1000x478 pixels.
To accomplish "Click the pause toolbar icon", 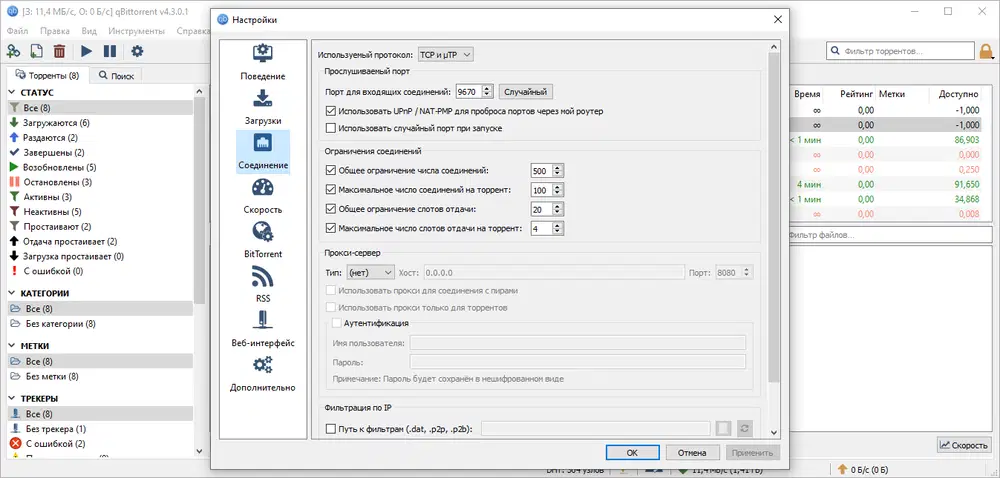I will 110,51.
